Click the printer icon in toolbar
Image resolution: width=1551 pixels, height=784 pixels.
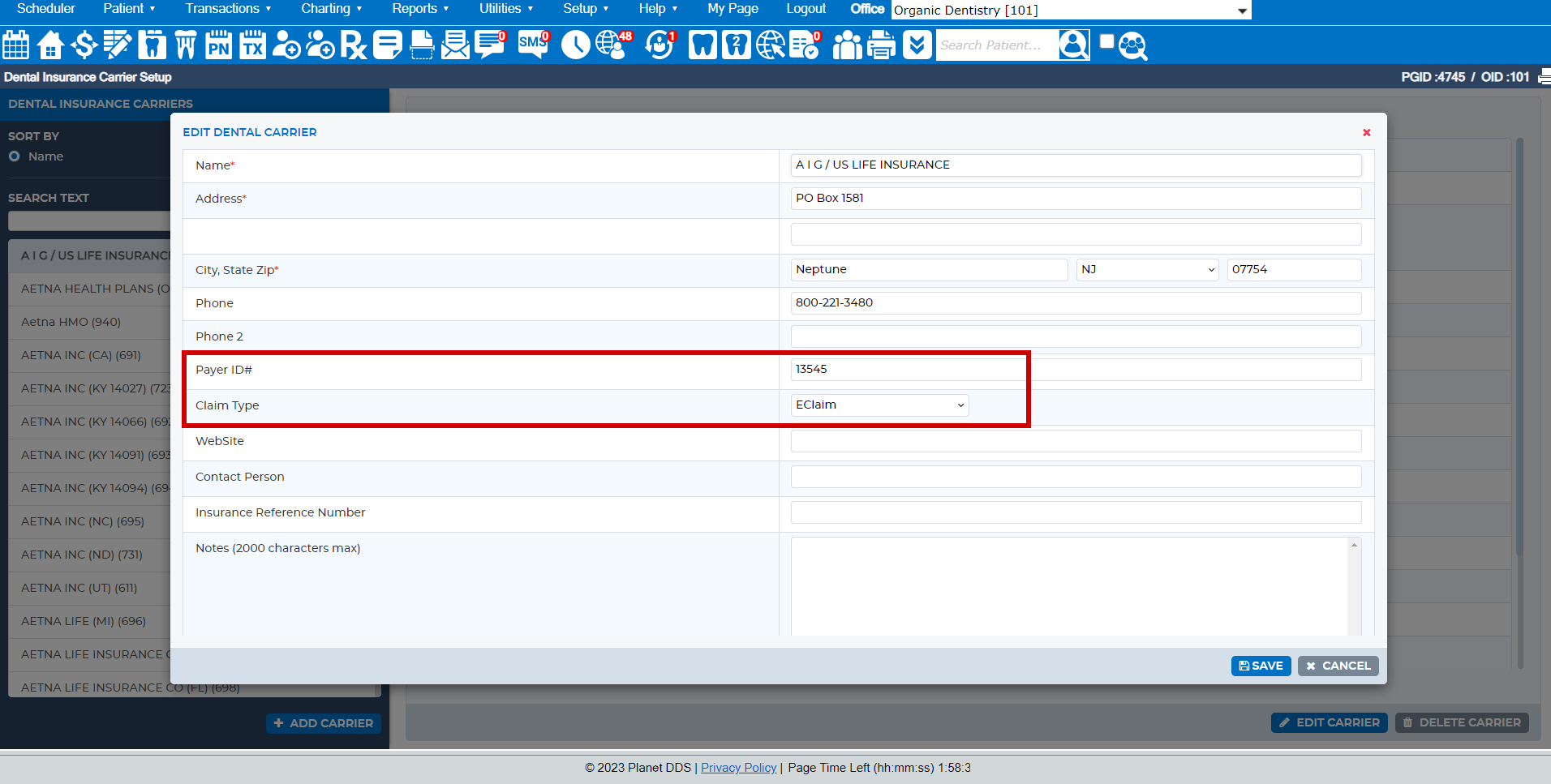(881, 45)
